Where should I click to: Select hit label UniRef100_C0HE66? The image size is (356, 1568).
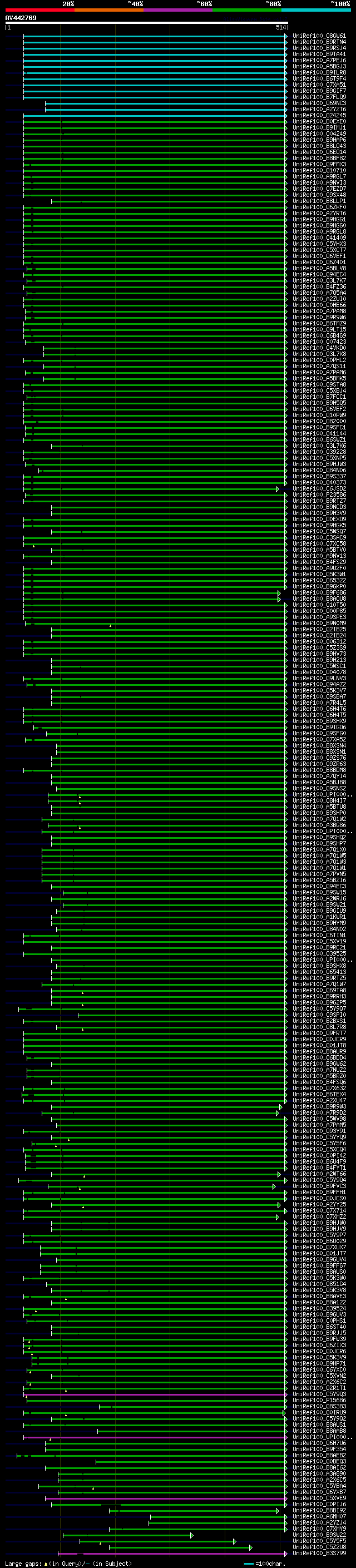pyautogui.click(x=319, y=305)
